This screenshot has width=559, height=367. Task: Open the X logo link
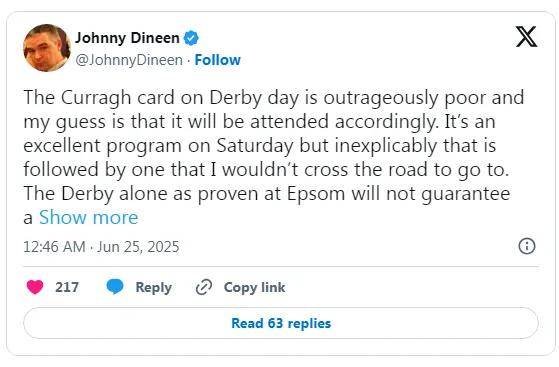[x=526, y=36]
